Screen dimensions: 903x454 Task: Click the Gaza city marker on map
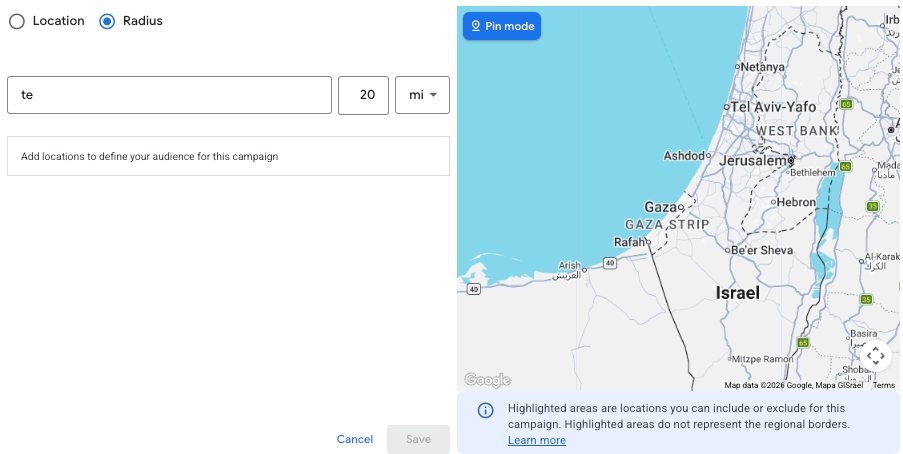680,207
